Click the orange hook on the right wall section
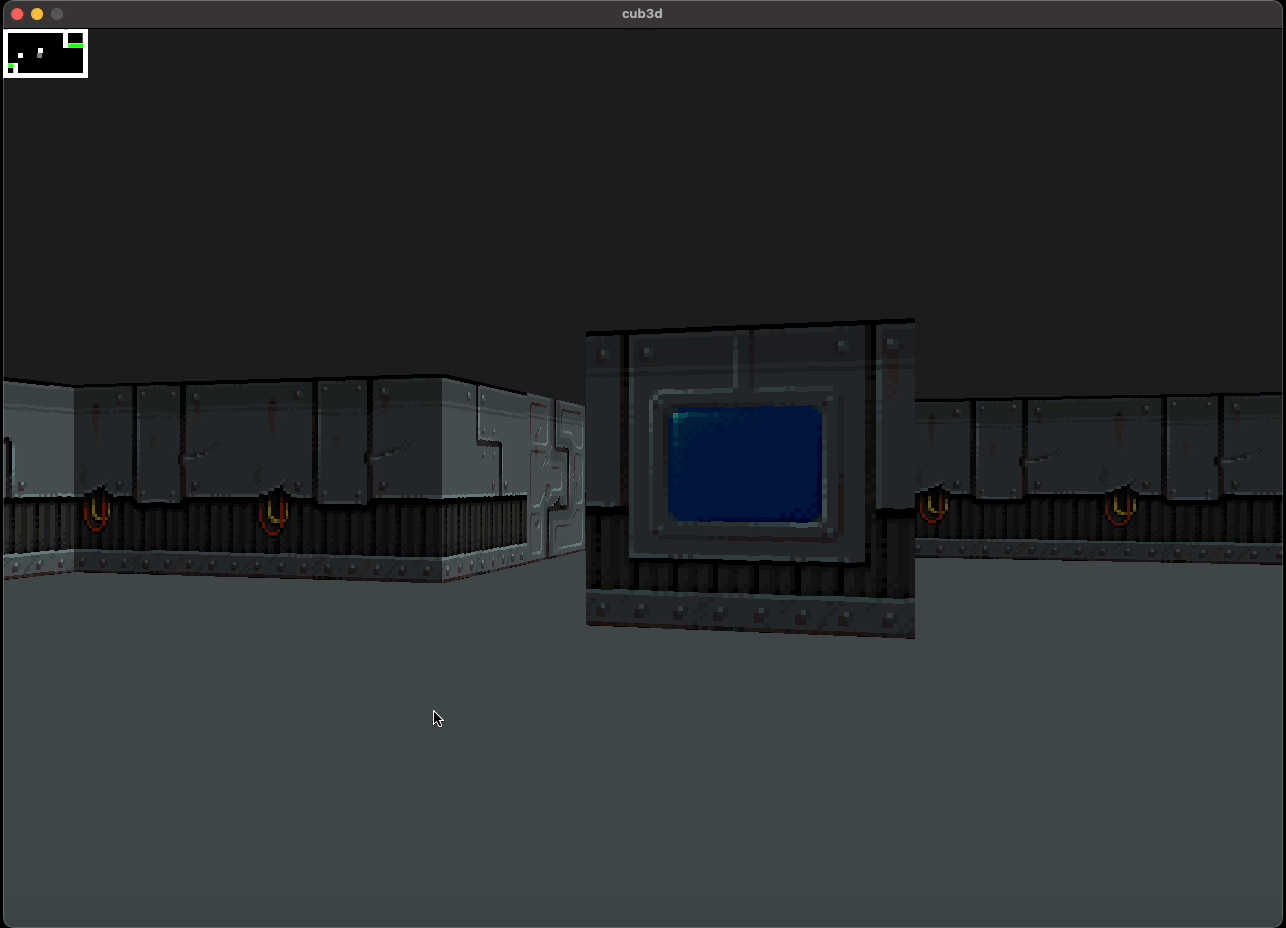The width and height of the screenshot is (1286, 928). (932, 505)
